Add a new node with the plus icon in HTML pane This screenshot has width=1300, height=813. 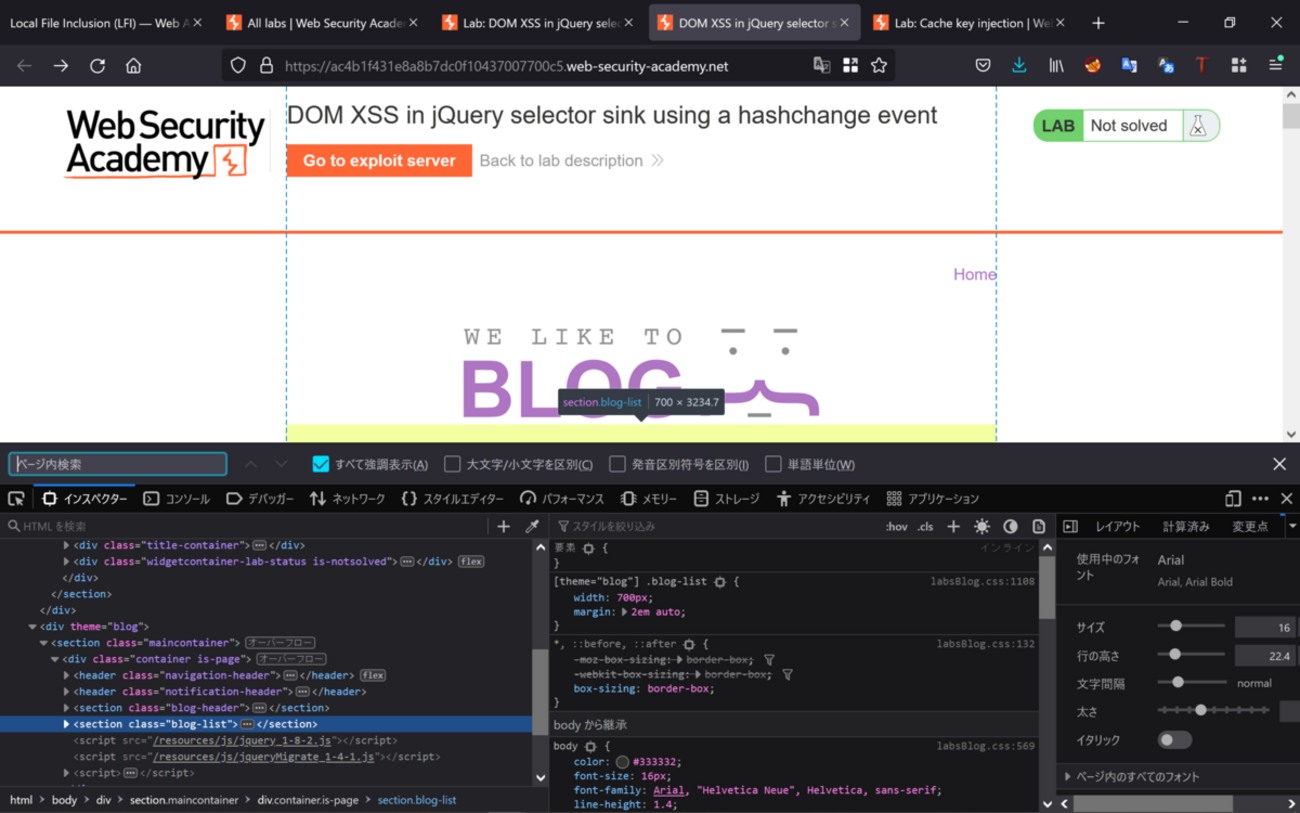[503, 526]
